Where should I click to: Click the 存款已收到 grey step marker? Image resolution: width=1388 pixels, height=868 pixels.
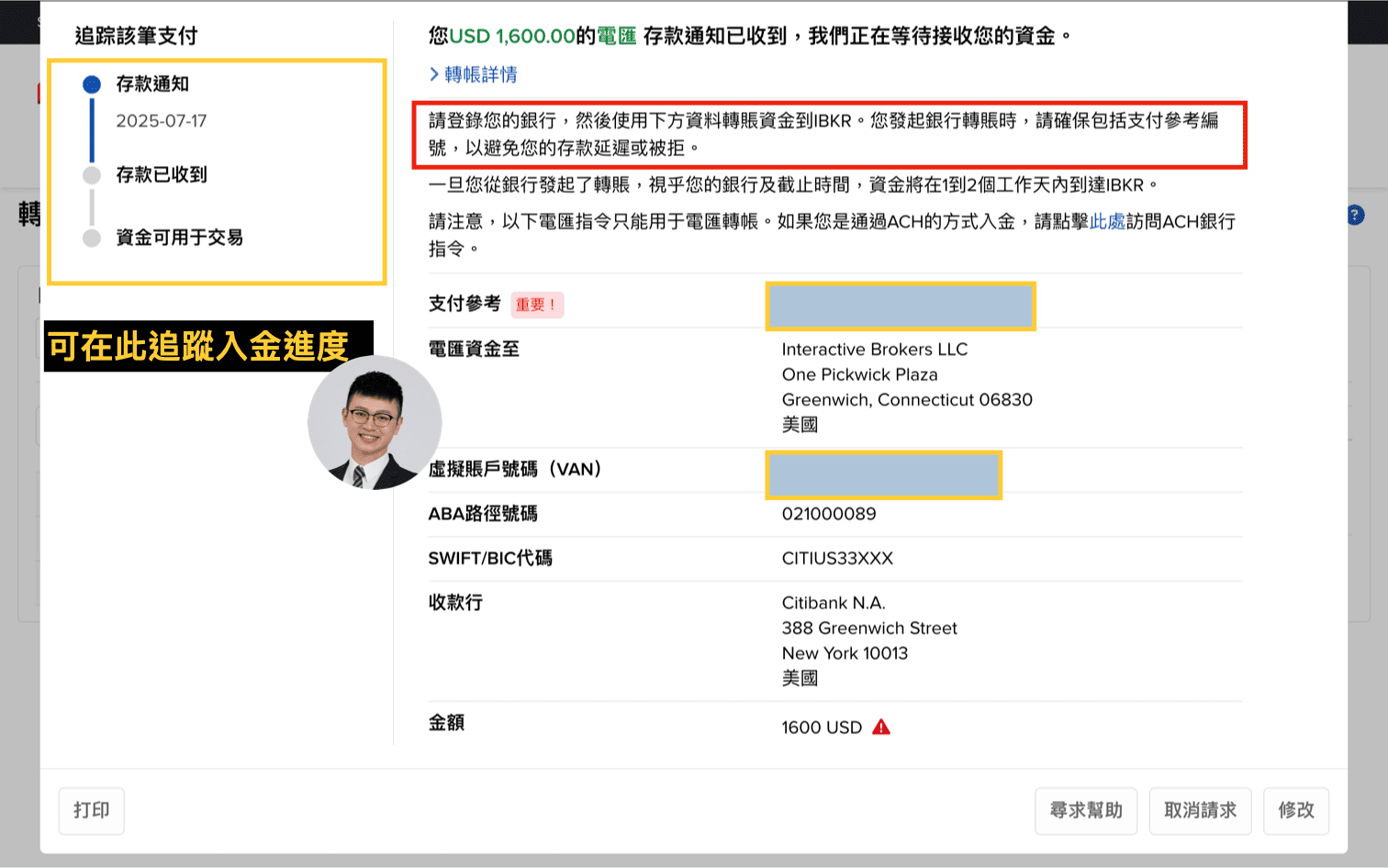92,175
